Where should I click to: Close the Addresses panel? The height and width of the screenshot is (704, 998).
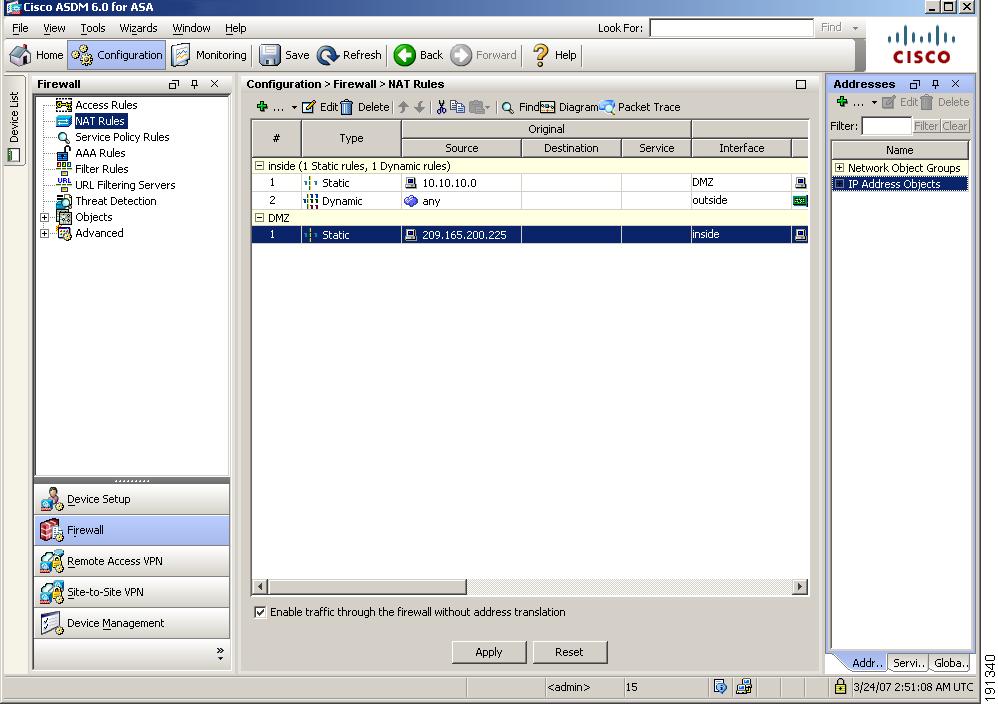coord(955,84)
